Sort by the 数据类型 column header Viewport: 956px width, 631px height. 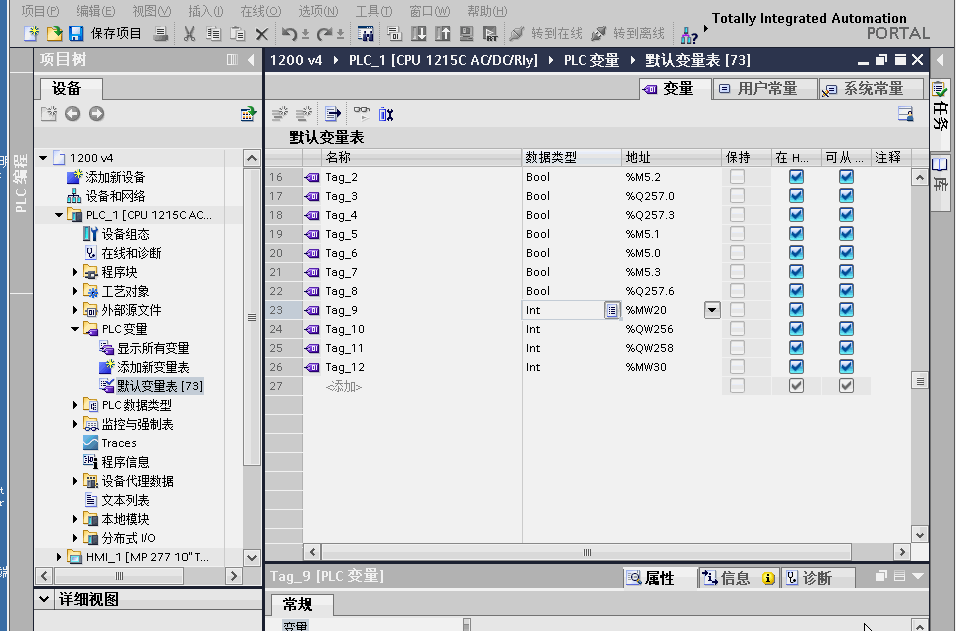[571, 157]
